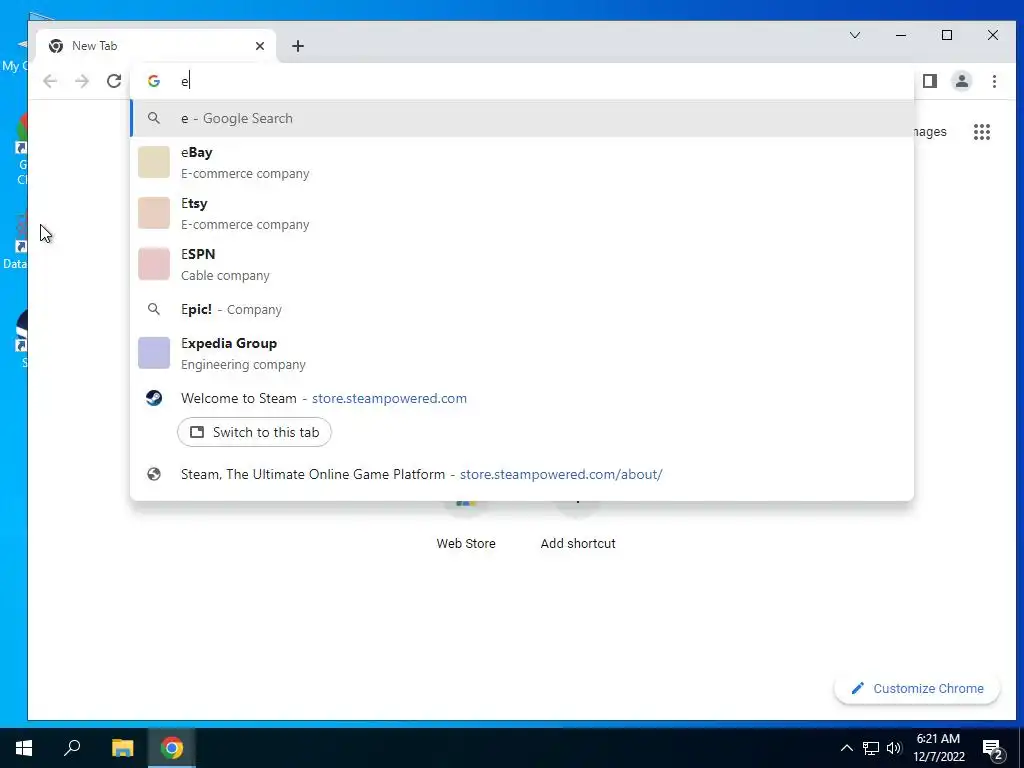The height and width of the screenshot is (768, 1024).
Task: Minimize the Chrome window
Action: tap(901, 35)
